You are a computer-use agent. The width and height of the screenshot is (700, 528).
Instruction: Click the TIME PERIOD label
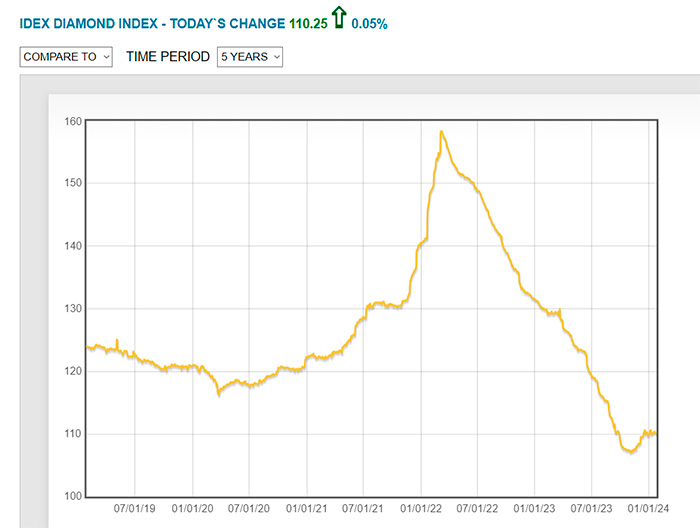[x=168, y=57]
